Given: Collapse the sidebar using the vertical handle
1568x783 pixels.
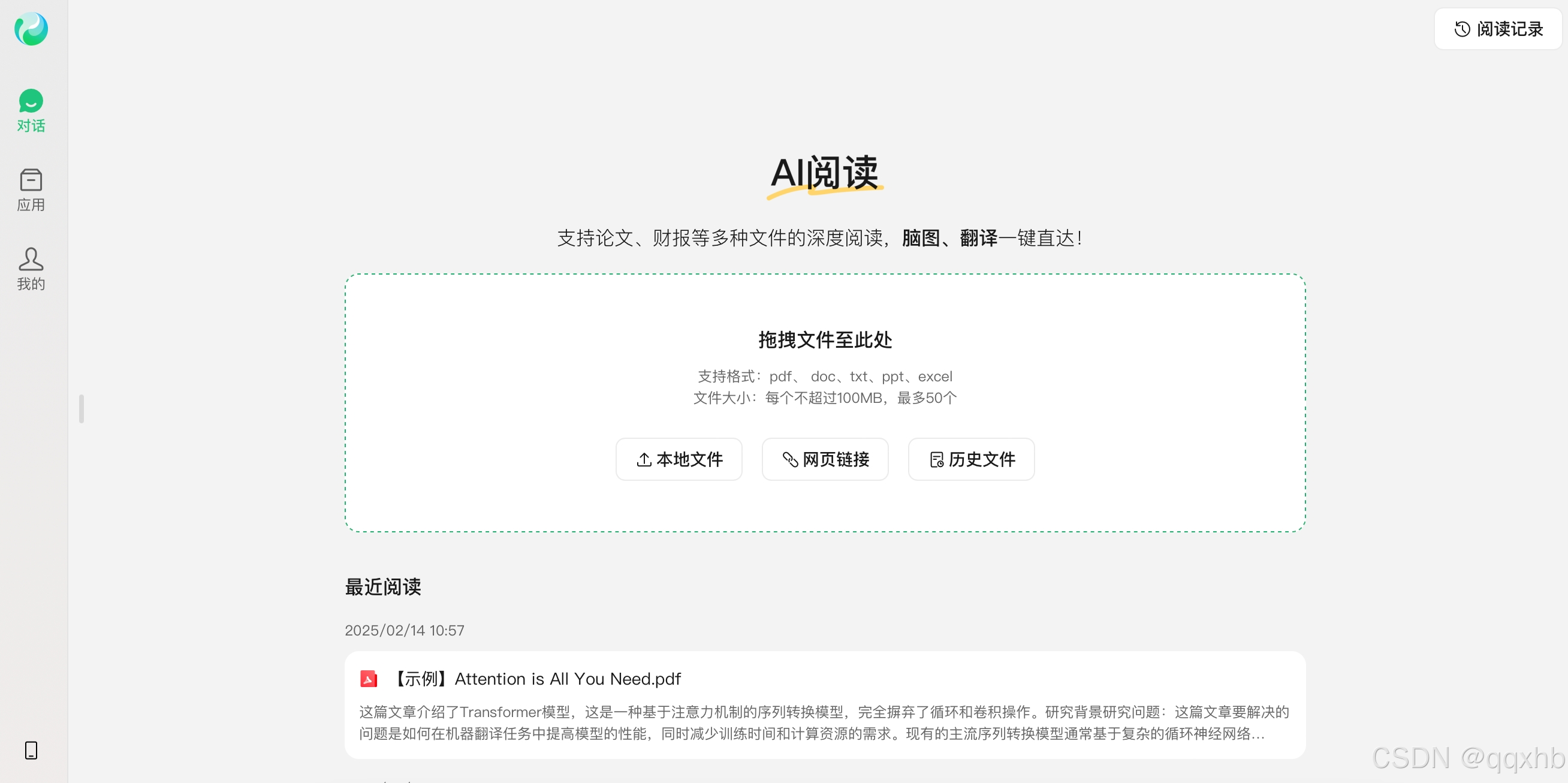Looking at the screenshot, I should pyautogui.click(x=82, y=408).
